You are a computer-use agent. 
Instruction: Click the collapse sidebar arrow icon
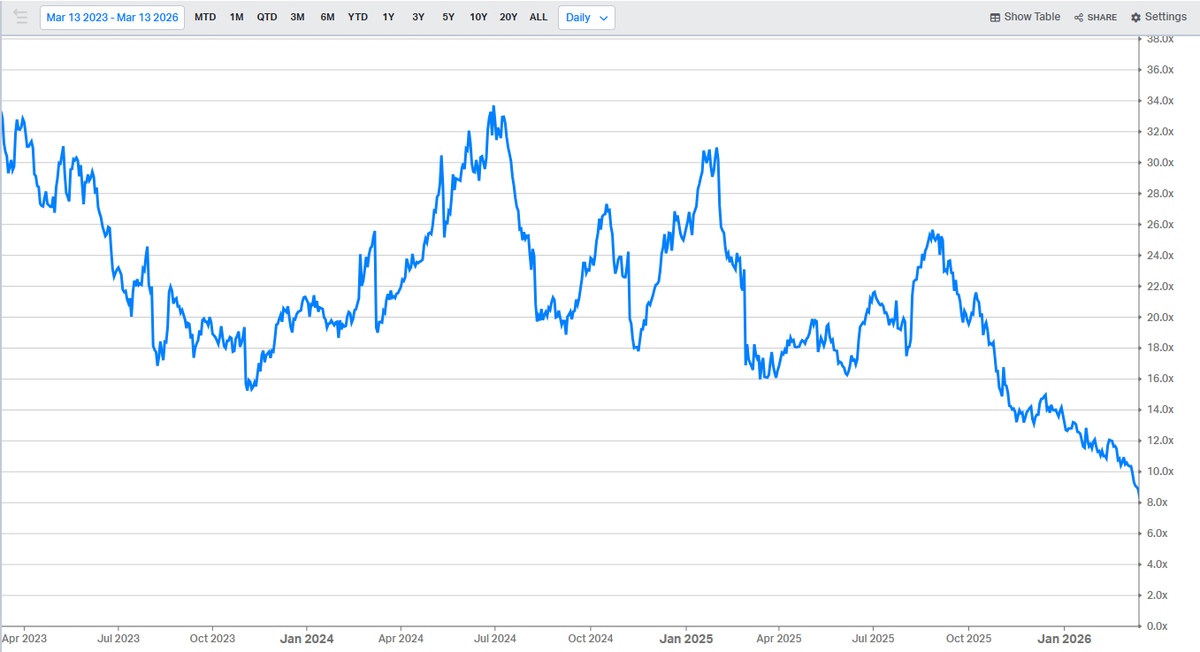coord(21,17)
